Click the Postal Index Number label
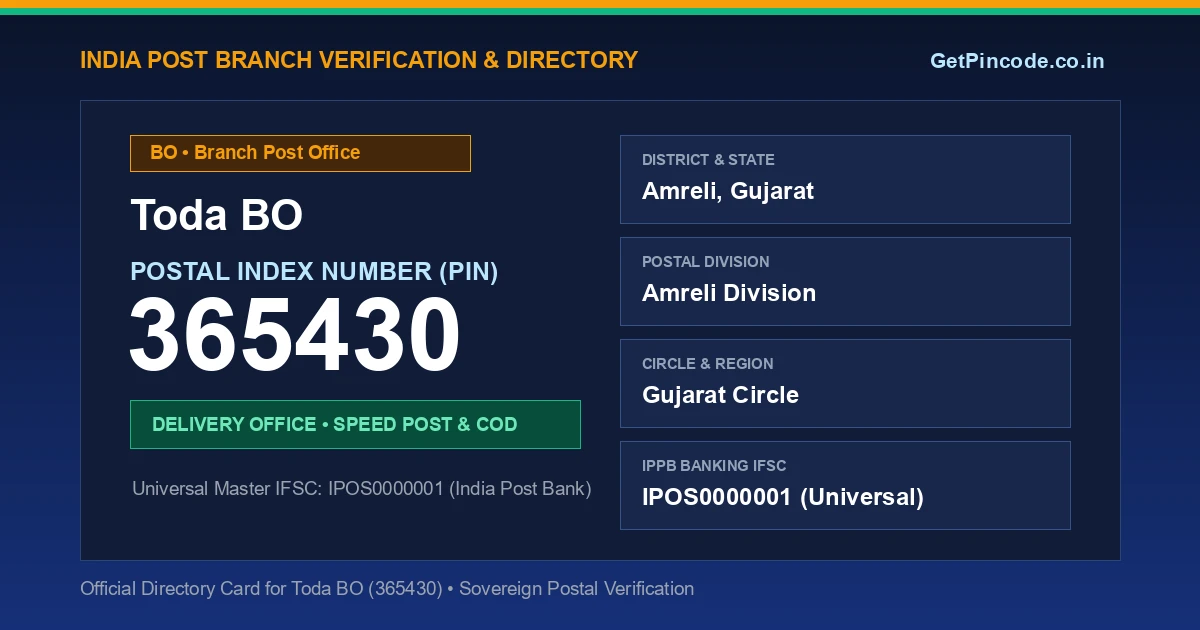The height and width of the screenshot is (630, 1200). [x=314, y=271]
